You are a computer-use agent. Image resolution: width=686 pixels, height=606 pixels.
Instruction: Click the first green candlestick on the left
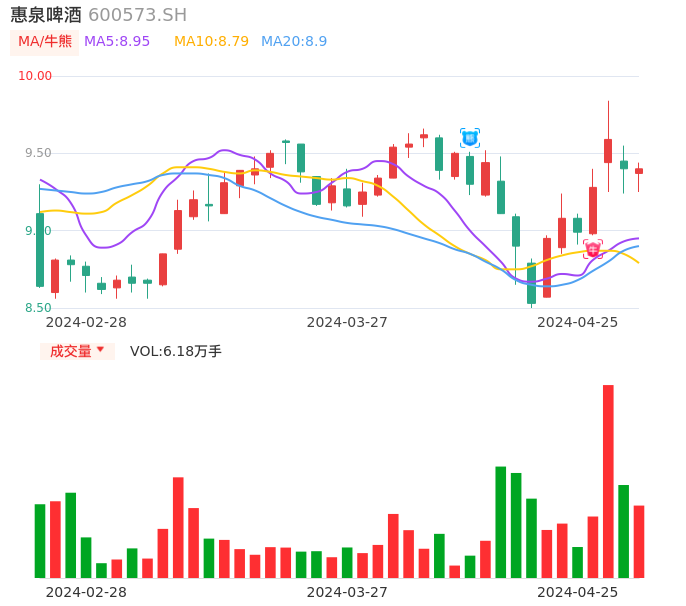tap(40, 249)
